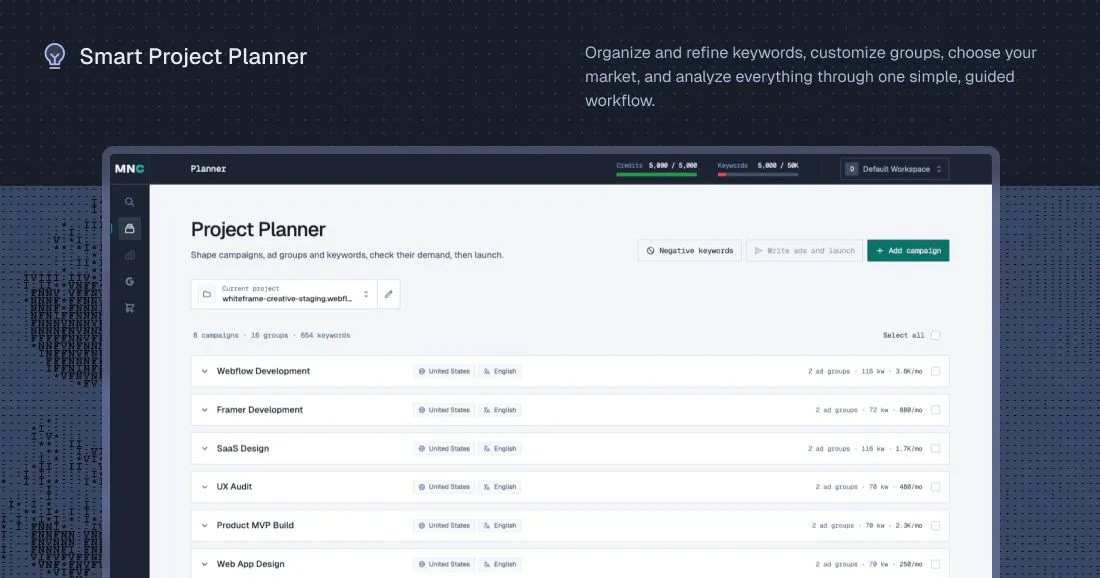1100x578 pixels.
Task: Click English tag on Web App Design
Action: (499, 564)
